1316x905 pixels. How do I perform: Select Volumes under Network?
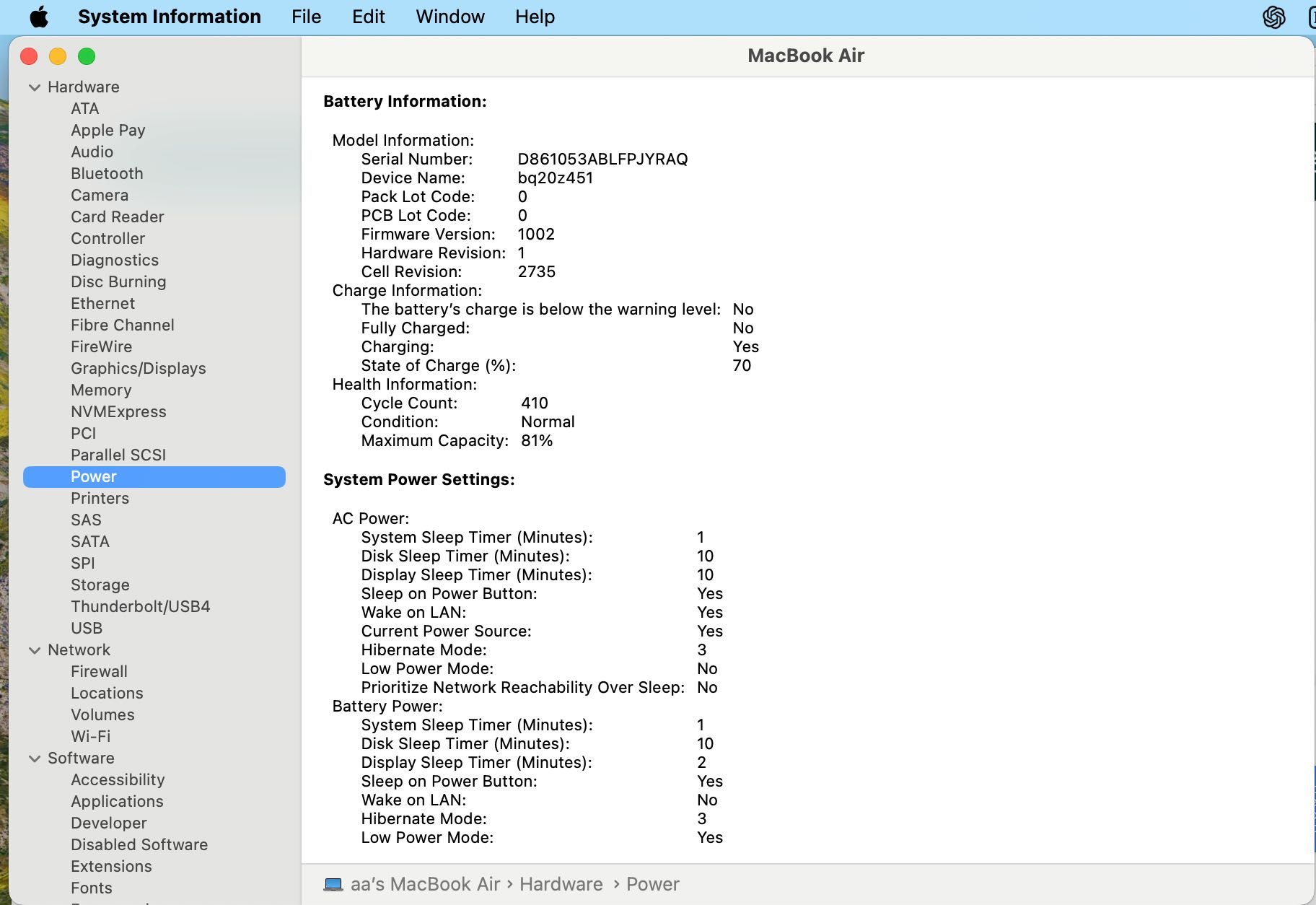[x=102, y=714]
